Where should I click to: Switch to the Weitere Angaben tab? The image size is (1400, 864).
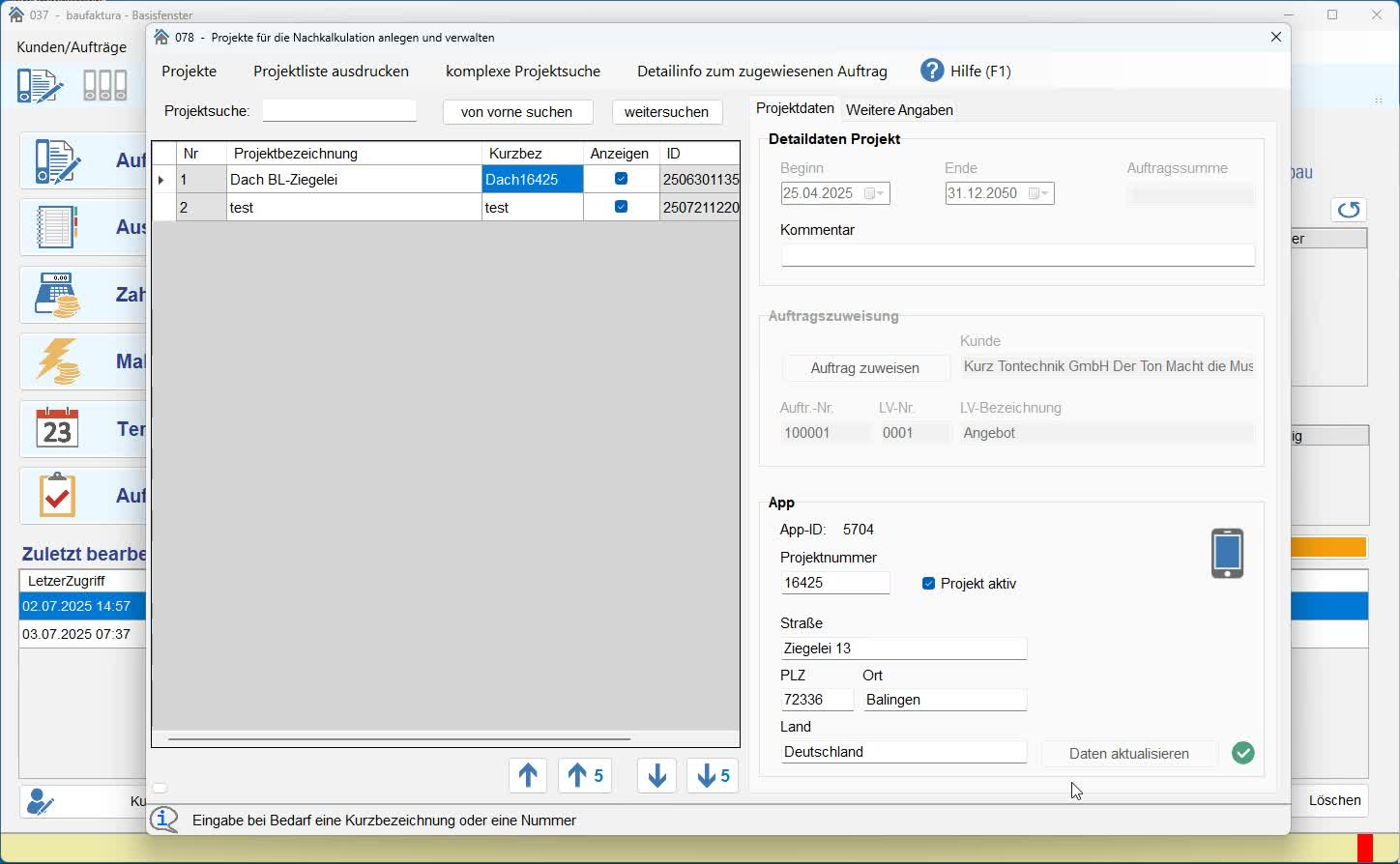tap(899, 110)
